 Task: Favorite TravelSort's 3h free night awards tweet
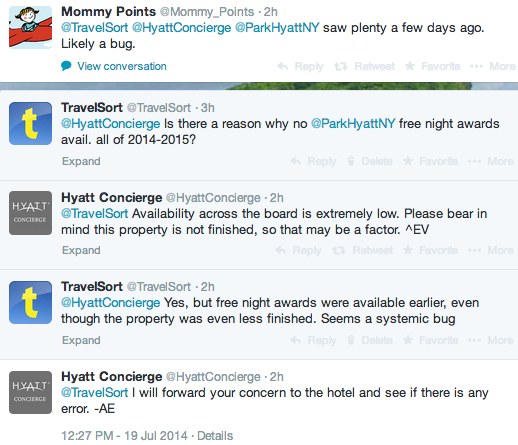430,161
